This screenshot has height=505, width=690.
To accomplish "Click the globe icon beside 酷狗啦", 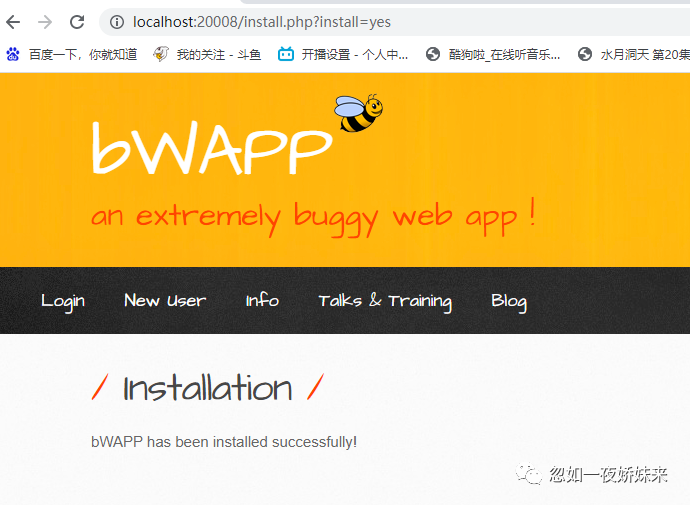I will [x=433, y=54].
